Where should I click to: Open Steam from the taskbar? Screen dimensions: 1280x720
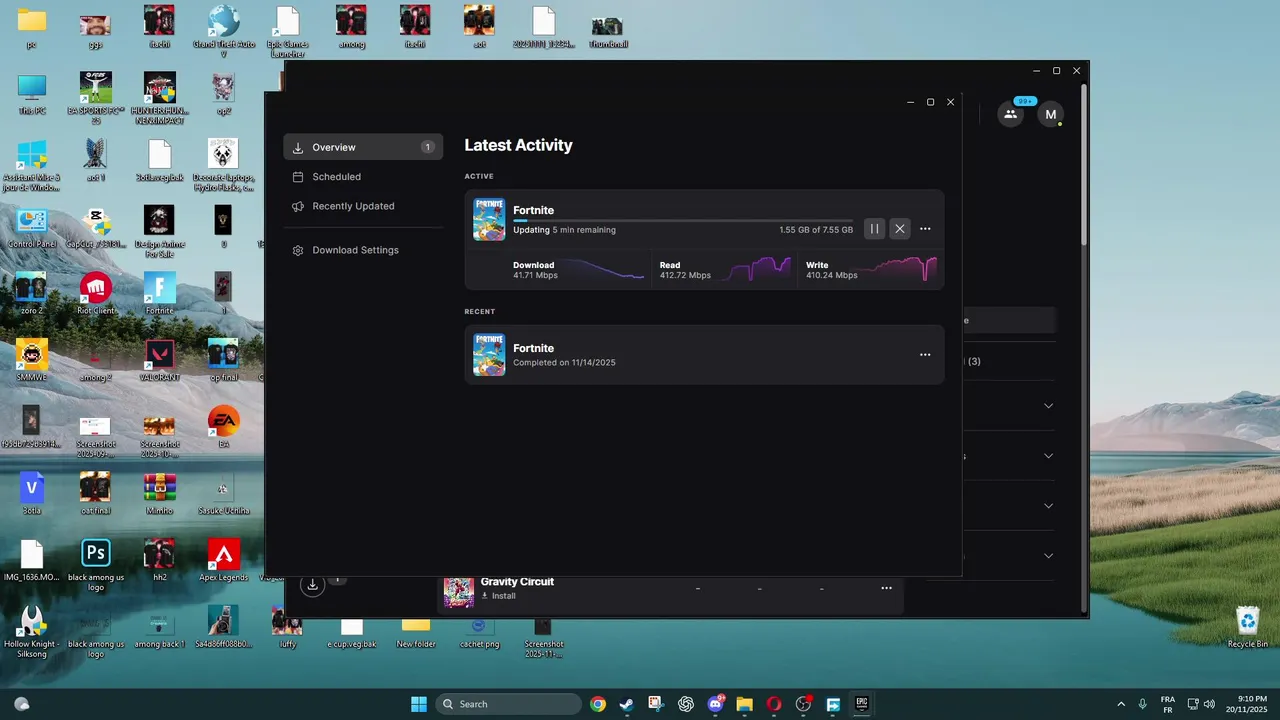[x=626, y=704]
